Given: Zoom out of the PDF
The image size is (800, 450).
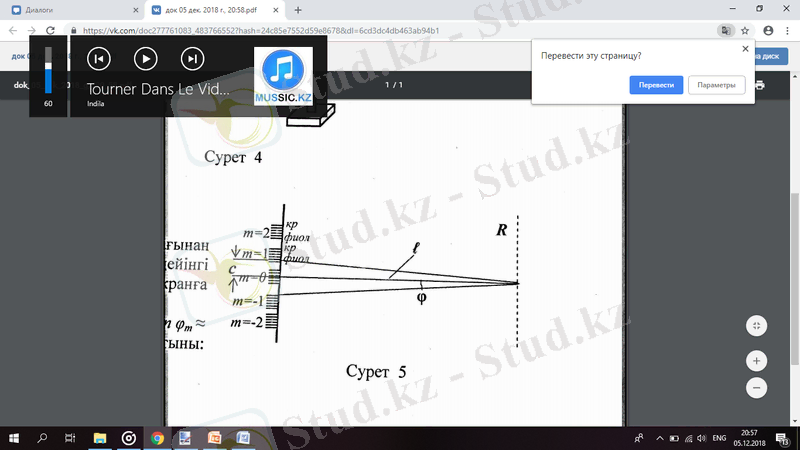Looking at the screenshot, I should click(756, 388).
